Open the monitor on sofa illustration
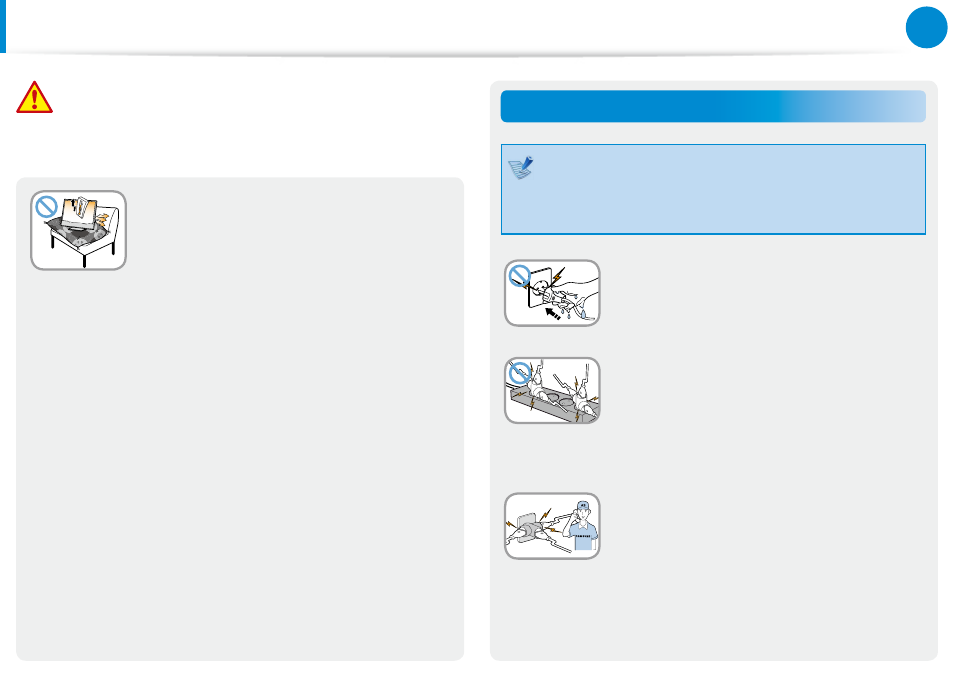The height and width of the screenshot is (677, 954). tap(78, 230)
